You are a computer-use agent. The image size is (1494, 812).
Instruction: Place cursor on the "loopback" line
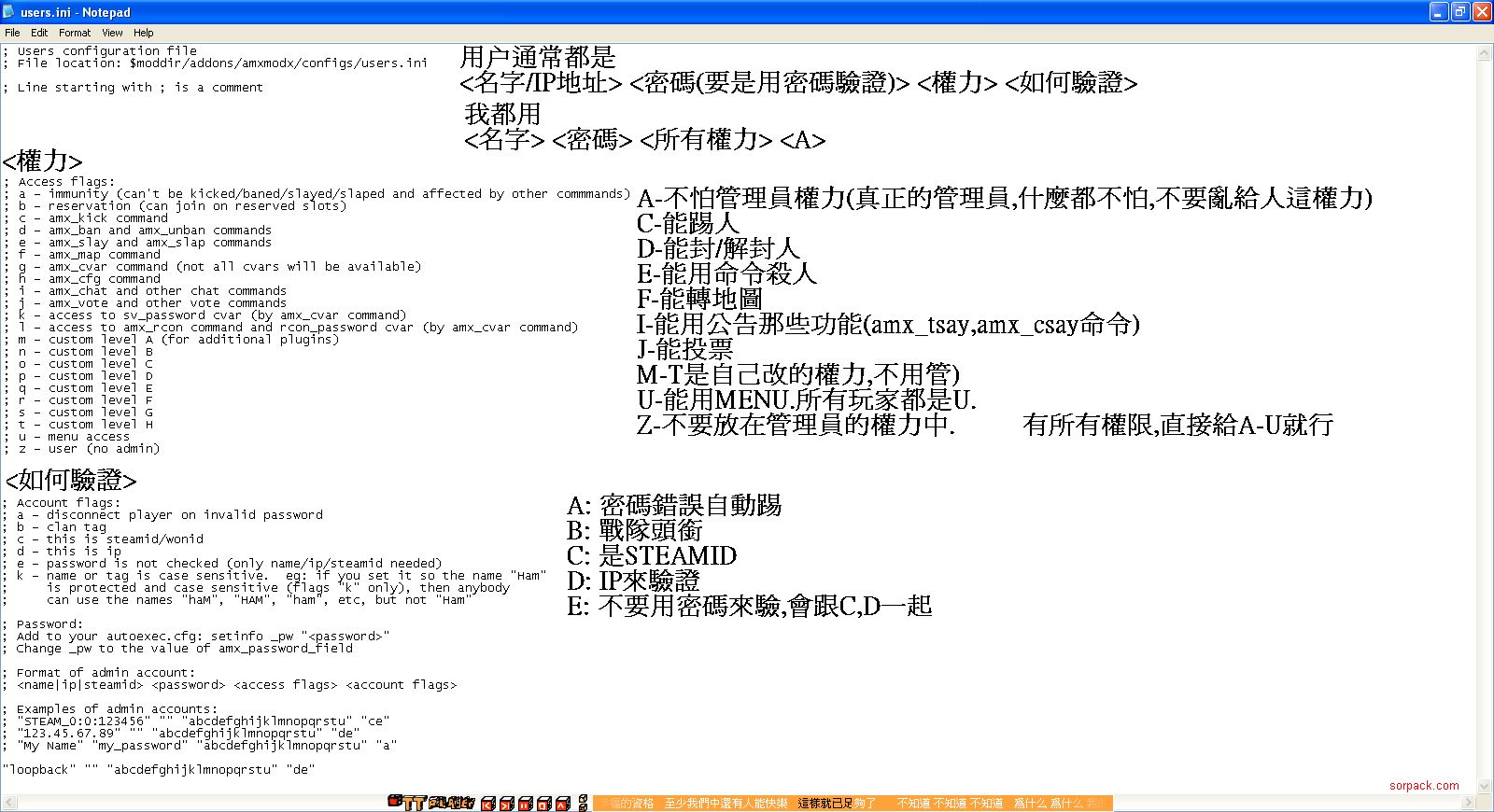[x=159, y=770]
